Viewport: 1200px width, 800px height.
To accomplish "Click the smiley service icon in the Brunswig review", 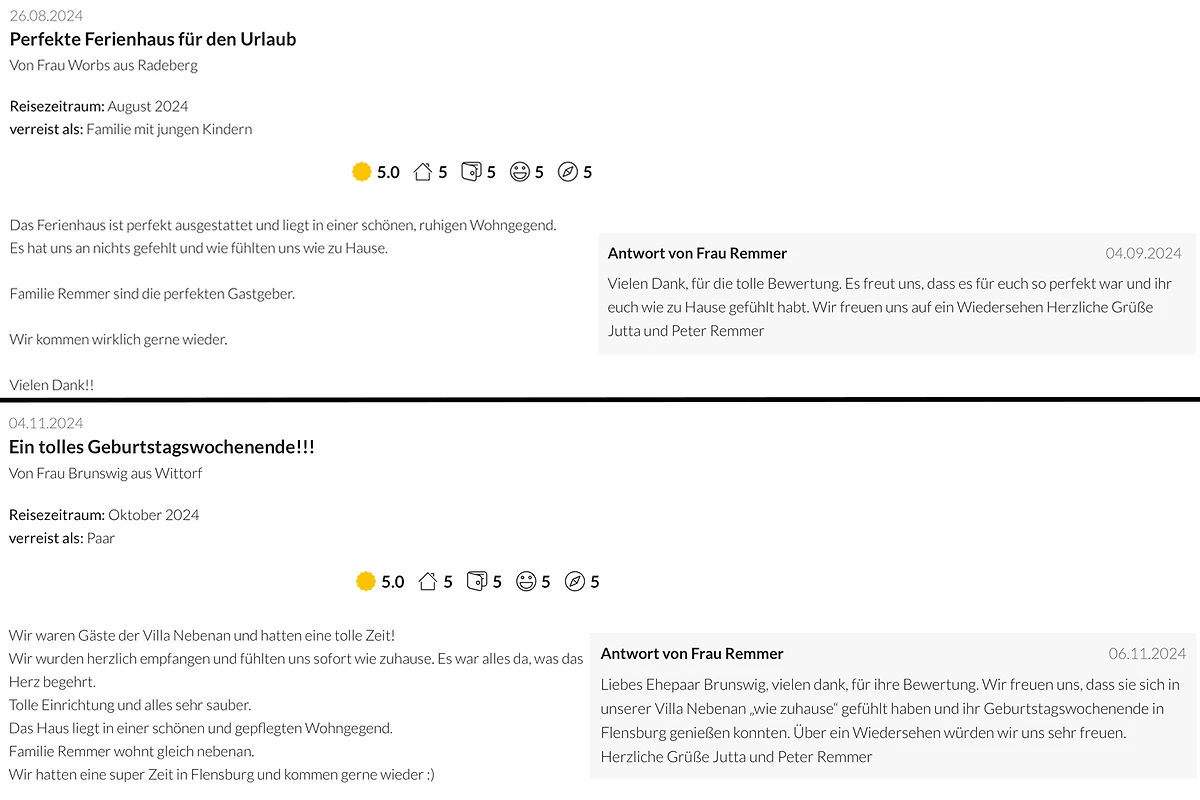I will pyautogui.click(x=526, y=581).
